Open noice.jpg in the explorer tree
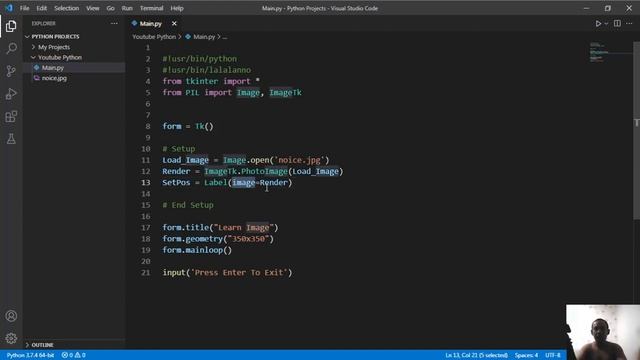Viewport: 640px width, 360px height. coord(73,78)
